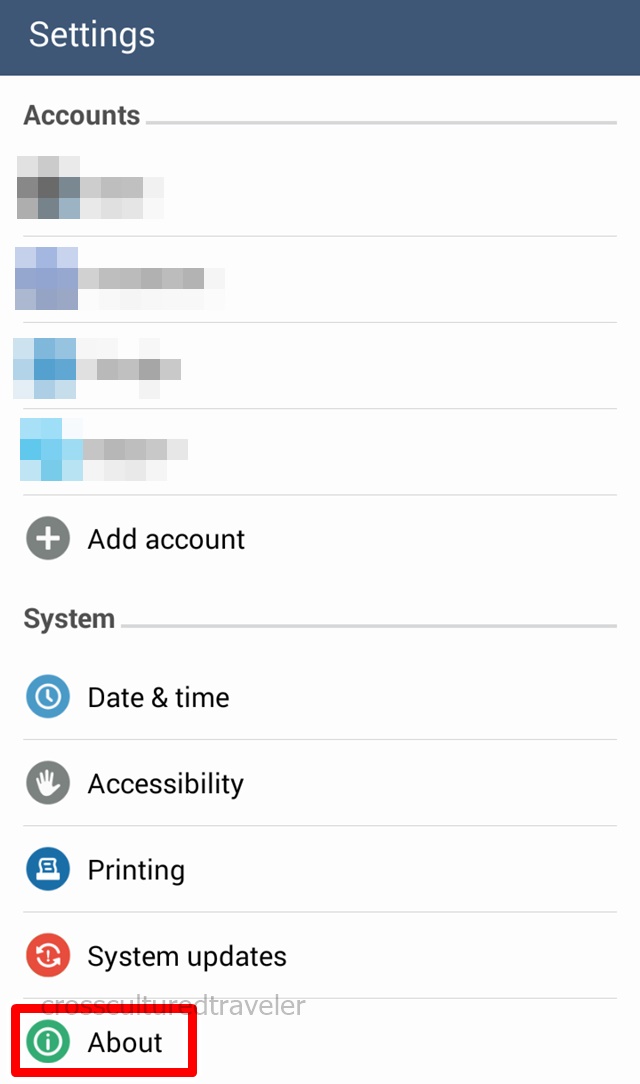Open the About settings entry
640x1084 pixels.
click(125, 1042)
